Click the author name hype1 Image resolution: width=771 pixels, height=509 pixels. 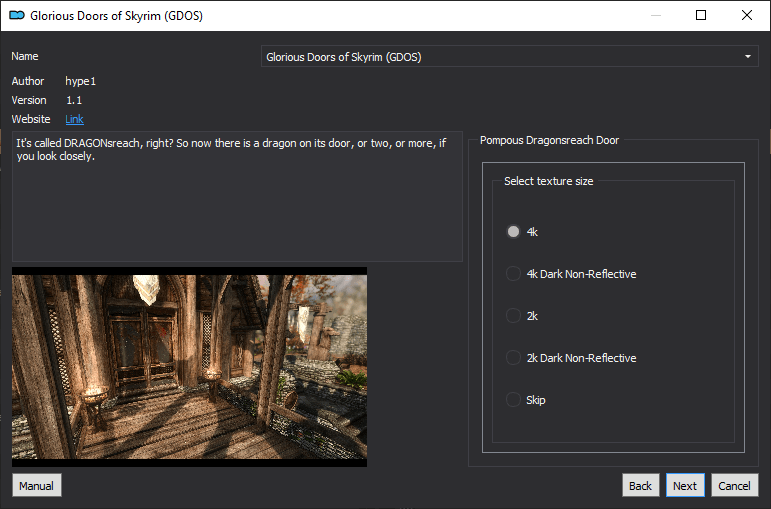[81, 81]
